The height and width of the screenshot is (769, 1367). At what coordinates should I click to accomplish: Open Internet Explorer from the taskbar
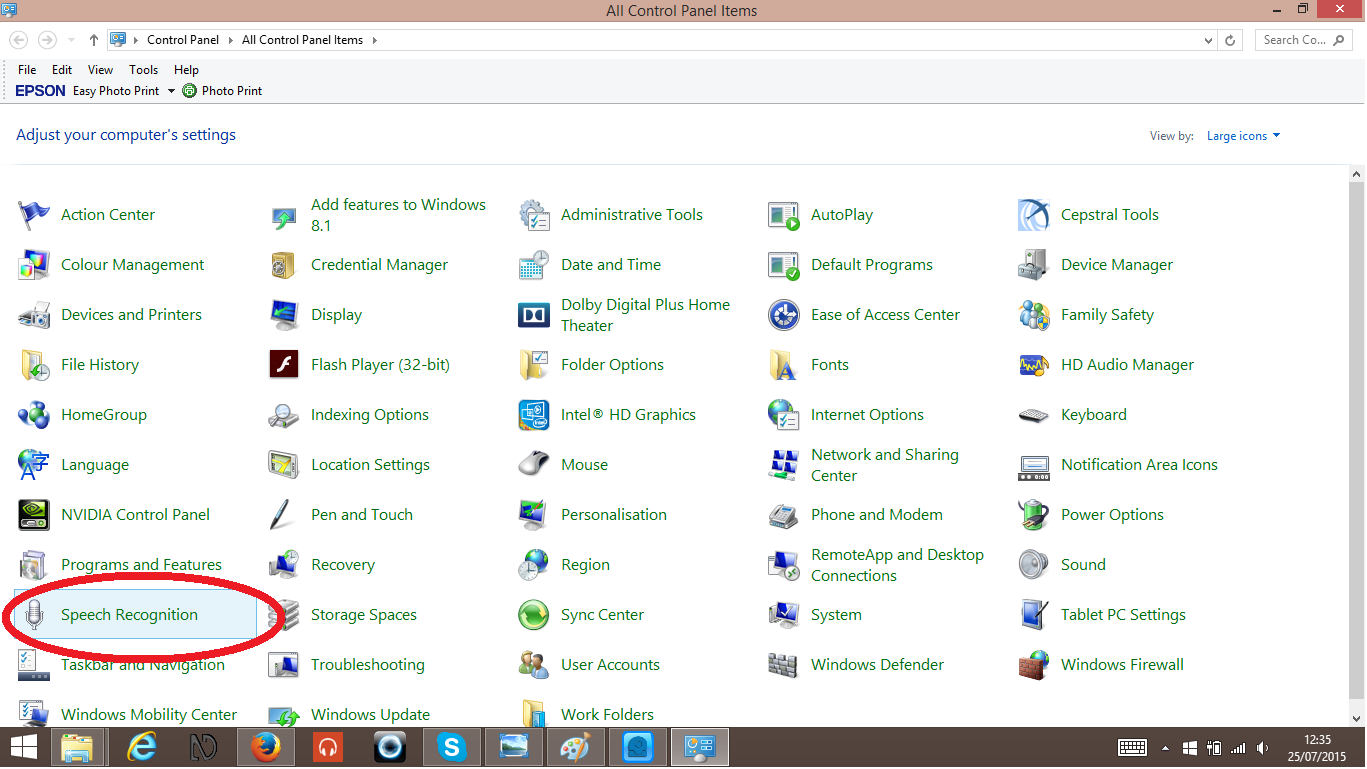(142, 747)
